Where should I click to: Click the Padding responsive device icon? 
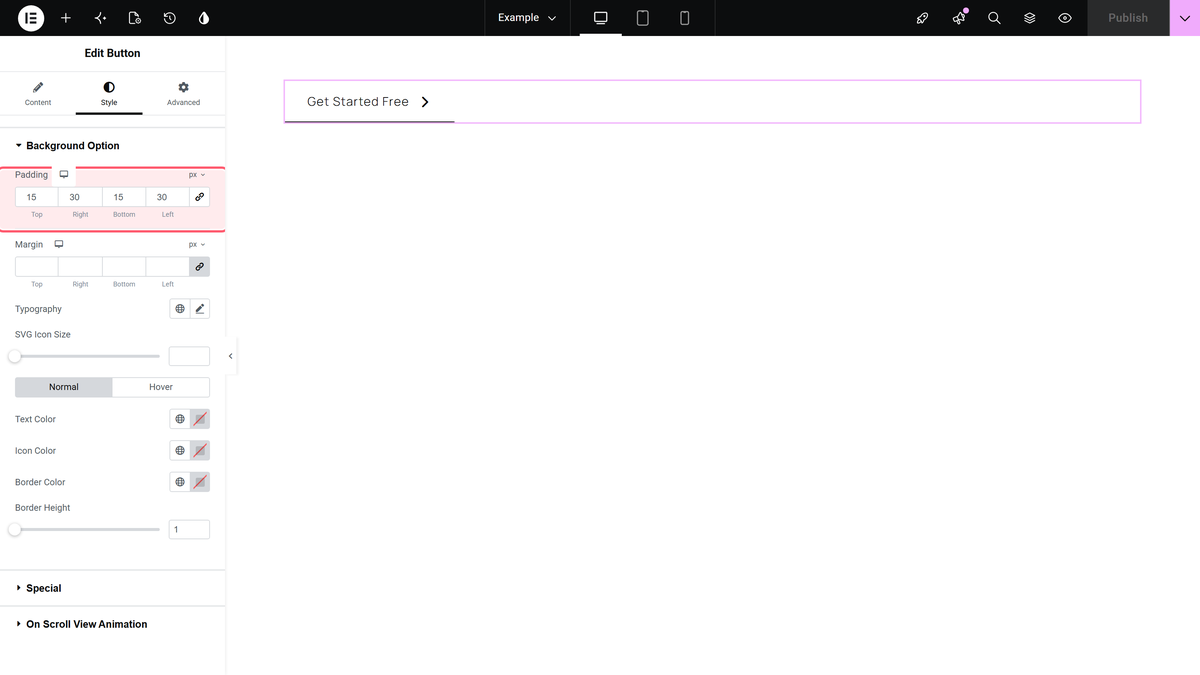(64, 174)
